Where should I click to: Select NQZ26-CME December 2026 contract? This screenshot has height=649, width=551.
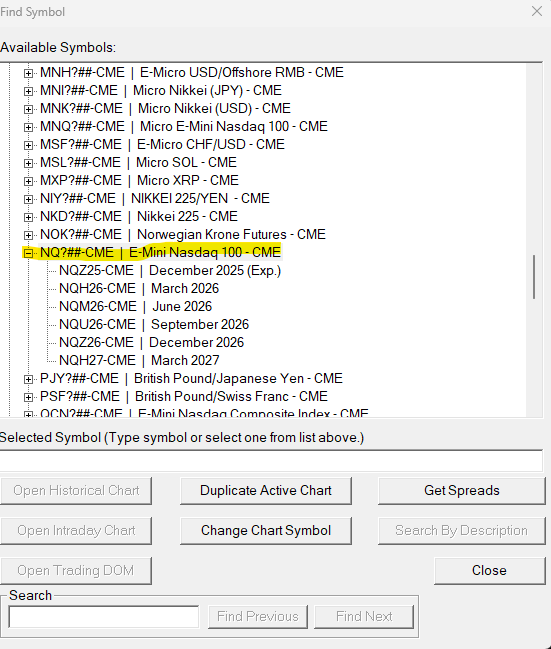click(152, 342)
